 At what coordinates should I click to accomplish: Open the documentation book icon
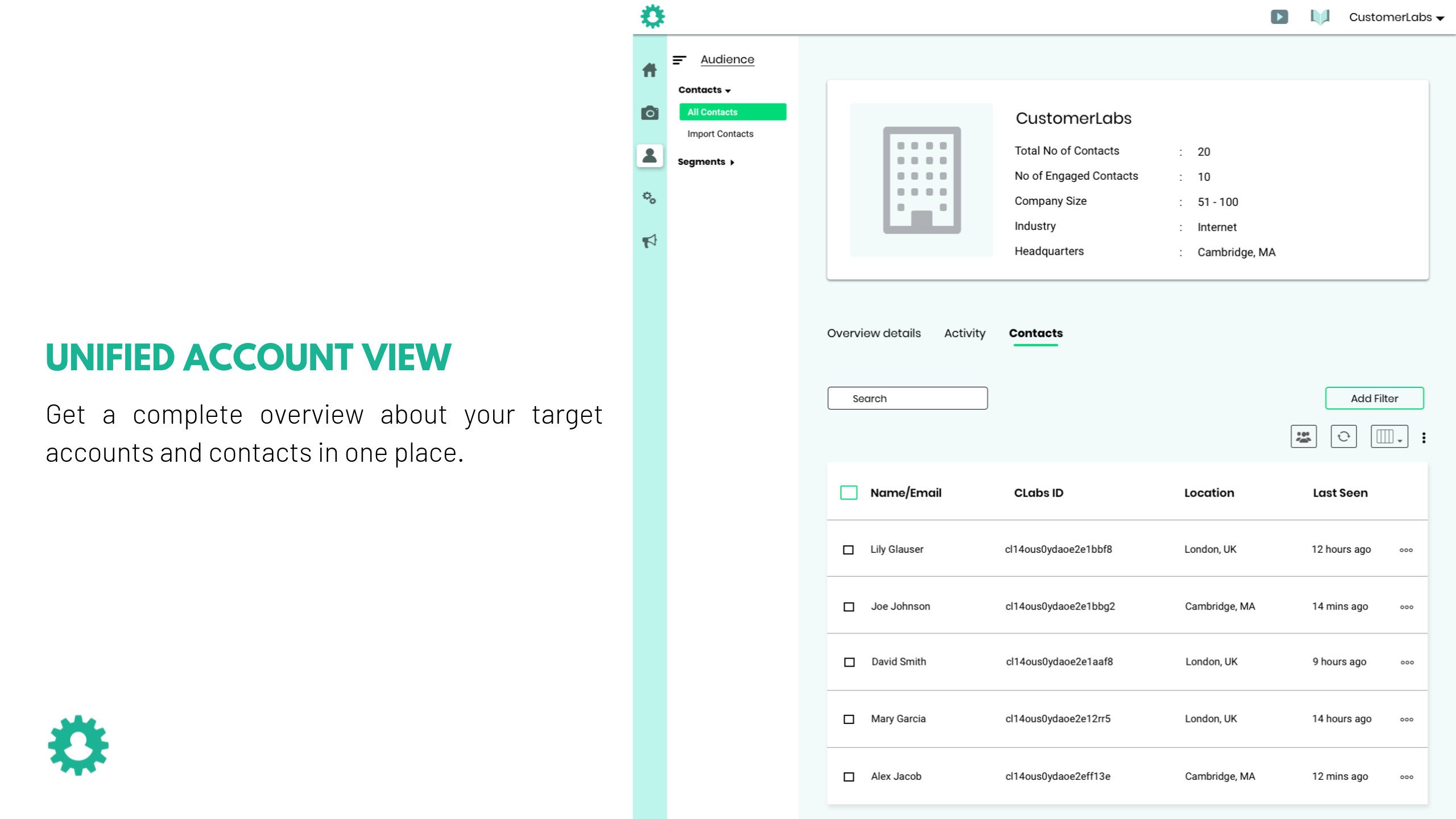click(1319, 17)
